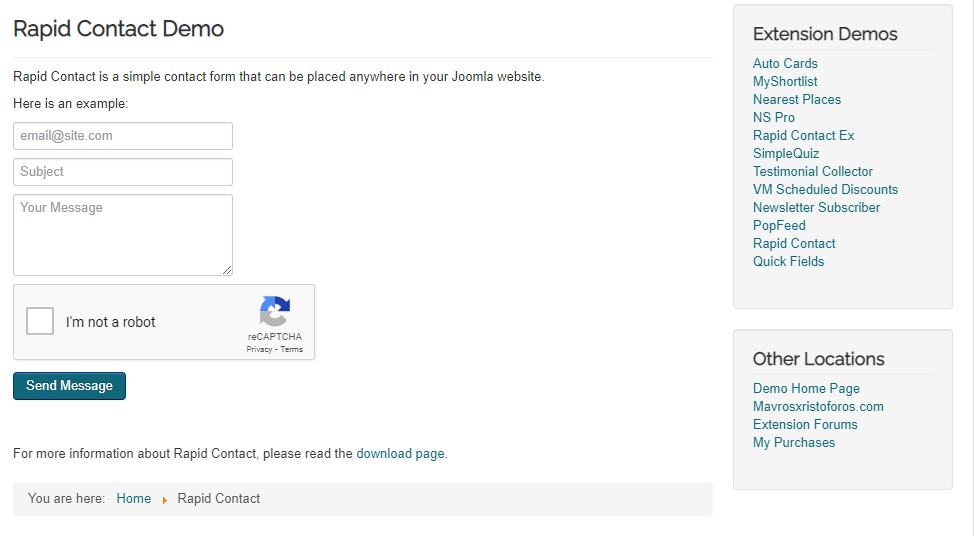Viewport: 974px width, 536px height.
Task: Click the breadcrumb arrow separator
Action: pyautogui.click(x=165, y=500)
